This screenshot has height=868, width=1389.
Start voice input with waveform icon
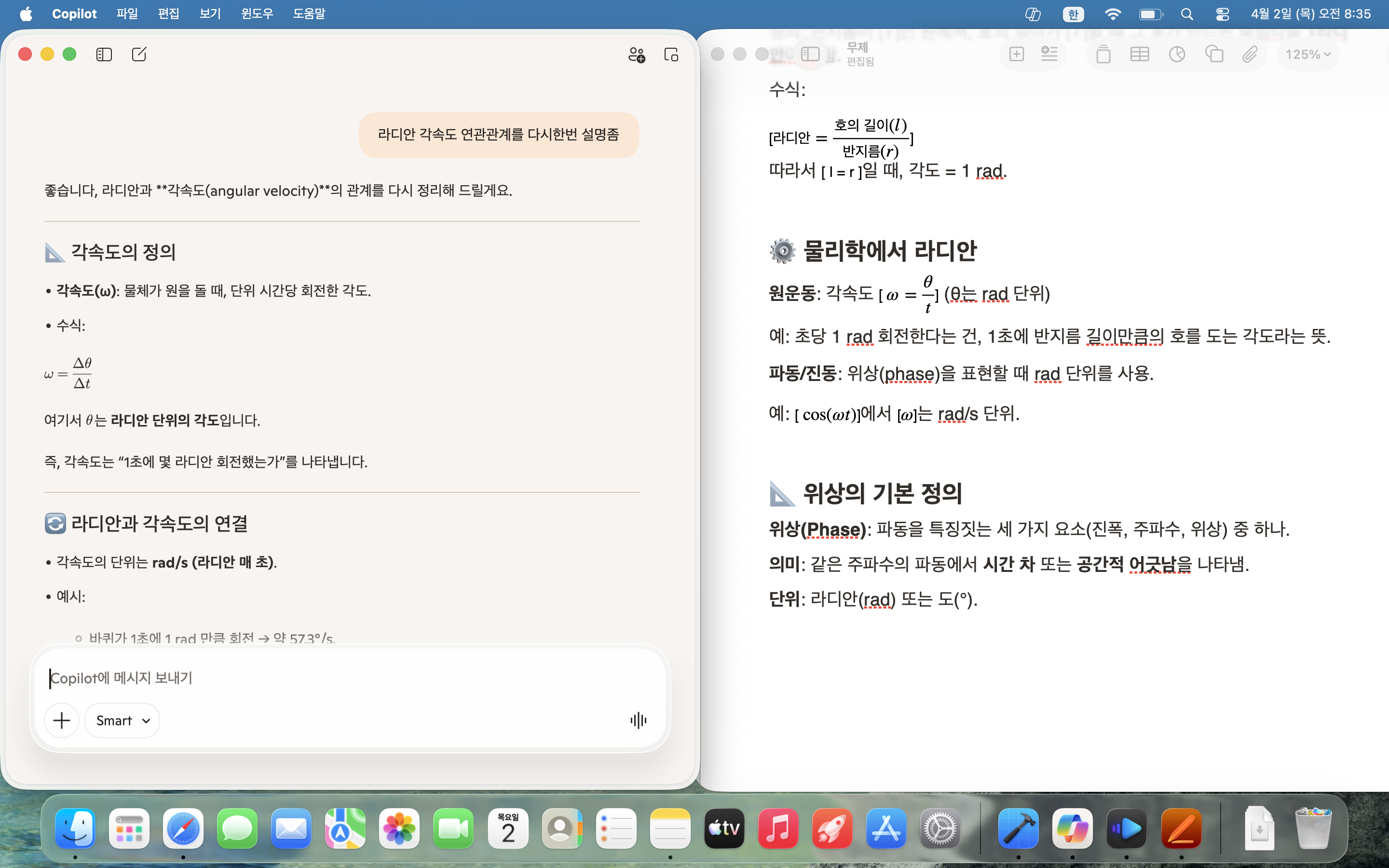pos(638,720)
